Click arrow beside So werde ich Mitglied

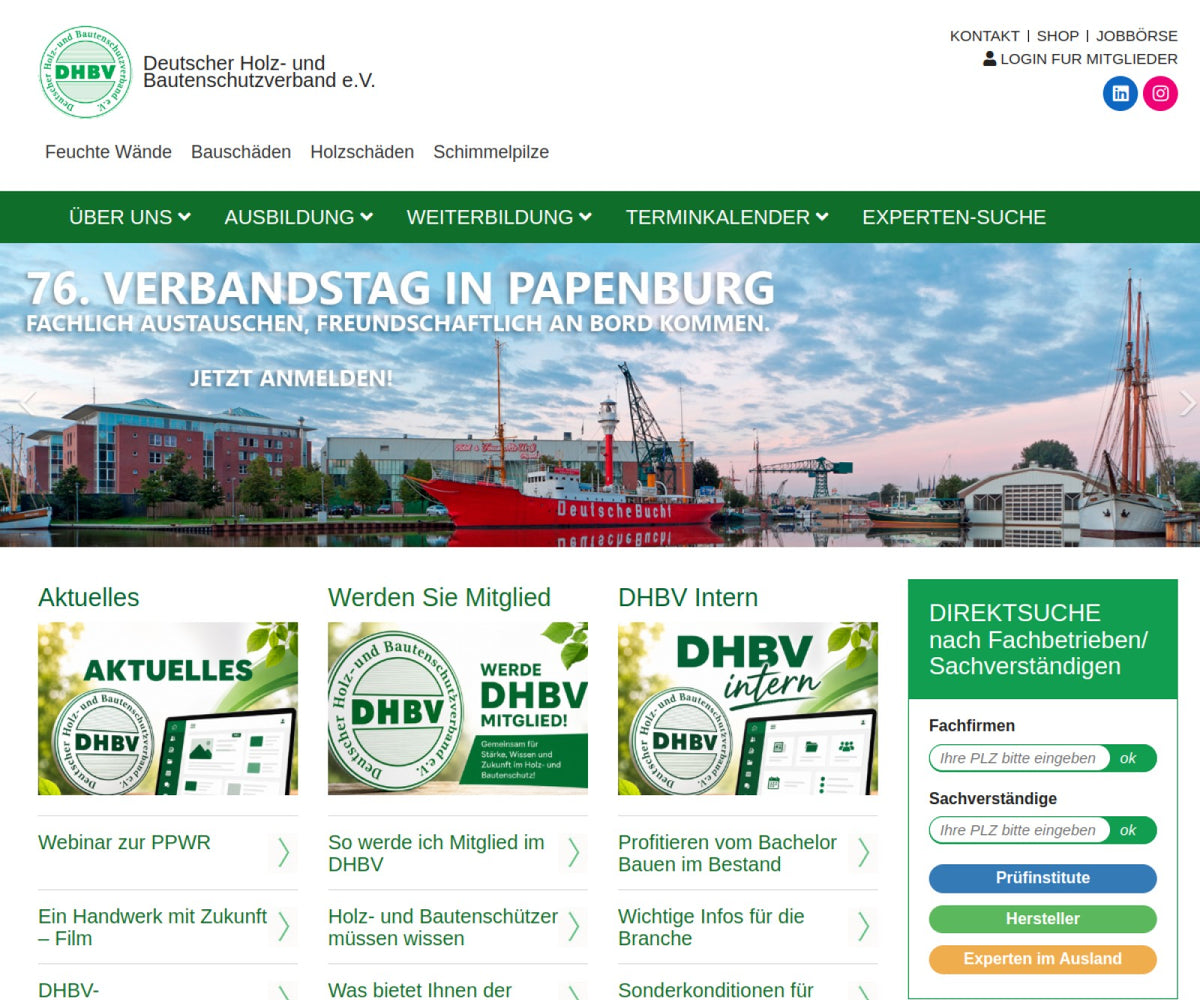click(x=573, y=852)
